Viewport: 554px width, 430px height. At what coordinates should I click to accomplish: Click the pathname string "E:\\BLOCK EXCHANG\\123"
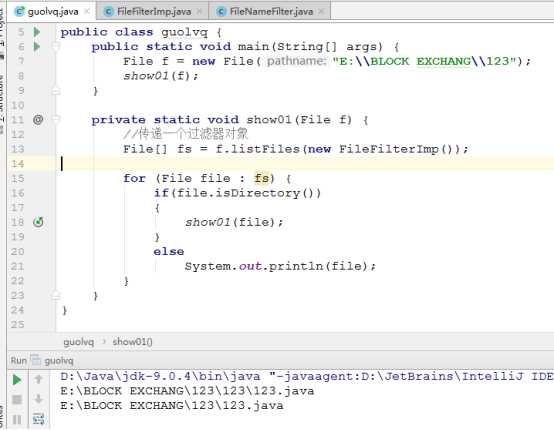click(x=424, y=61)
